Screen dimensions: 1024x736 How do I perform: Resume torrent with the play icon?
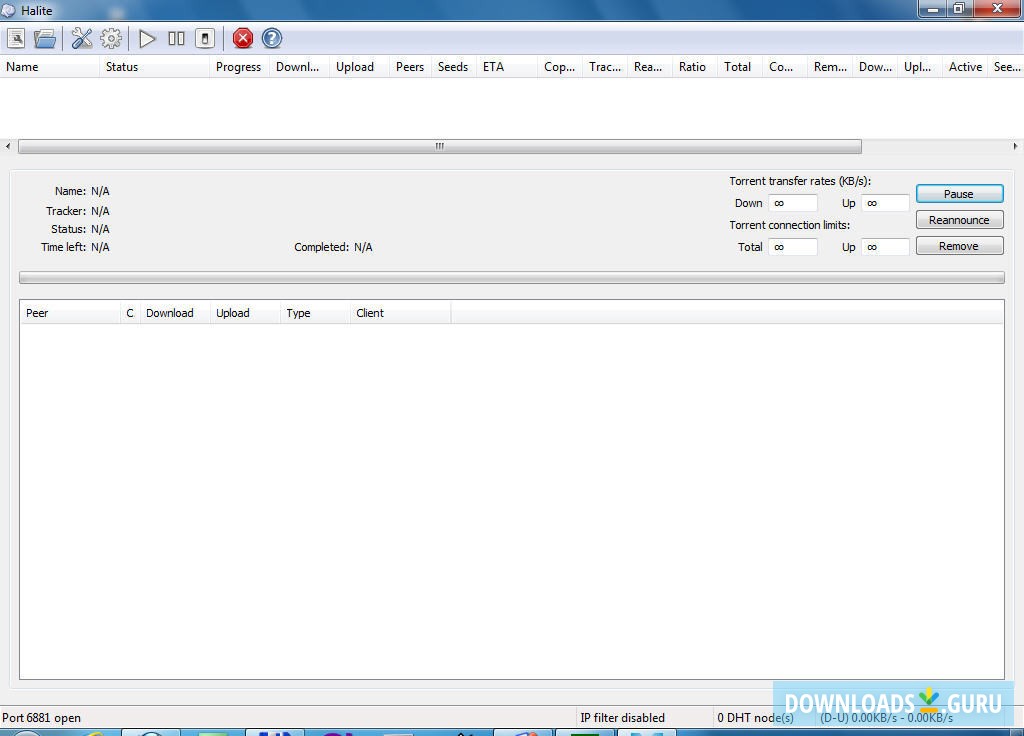point(146,38)
